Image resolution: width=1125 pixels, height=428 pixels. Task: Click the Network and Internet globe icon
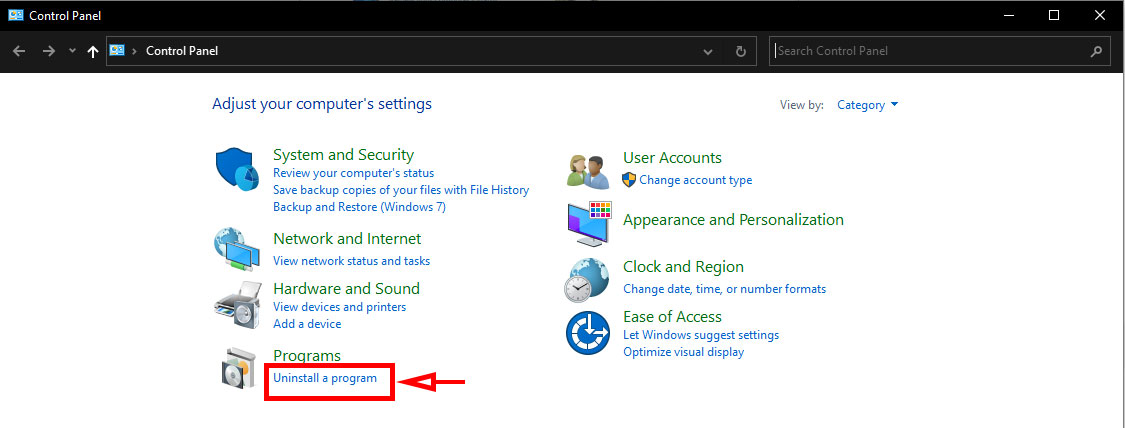click(237, 249)
